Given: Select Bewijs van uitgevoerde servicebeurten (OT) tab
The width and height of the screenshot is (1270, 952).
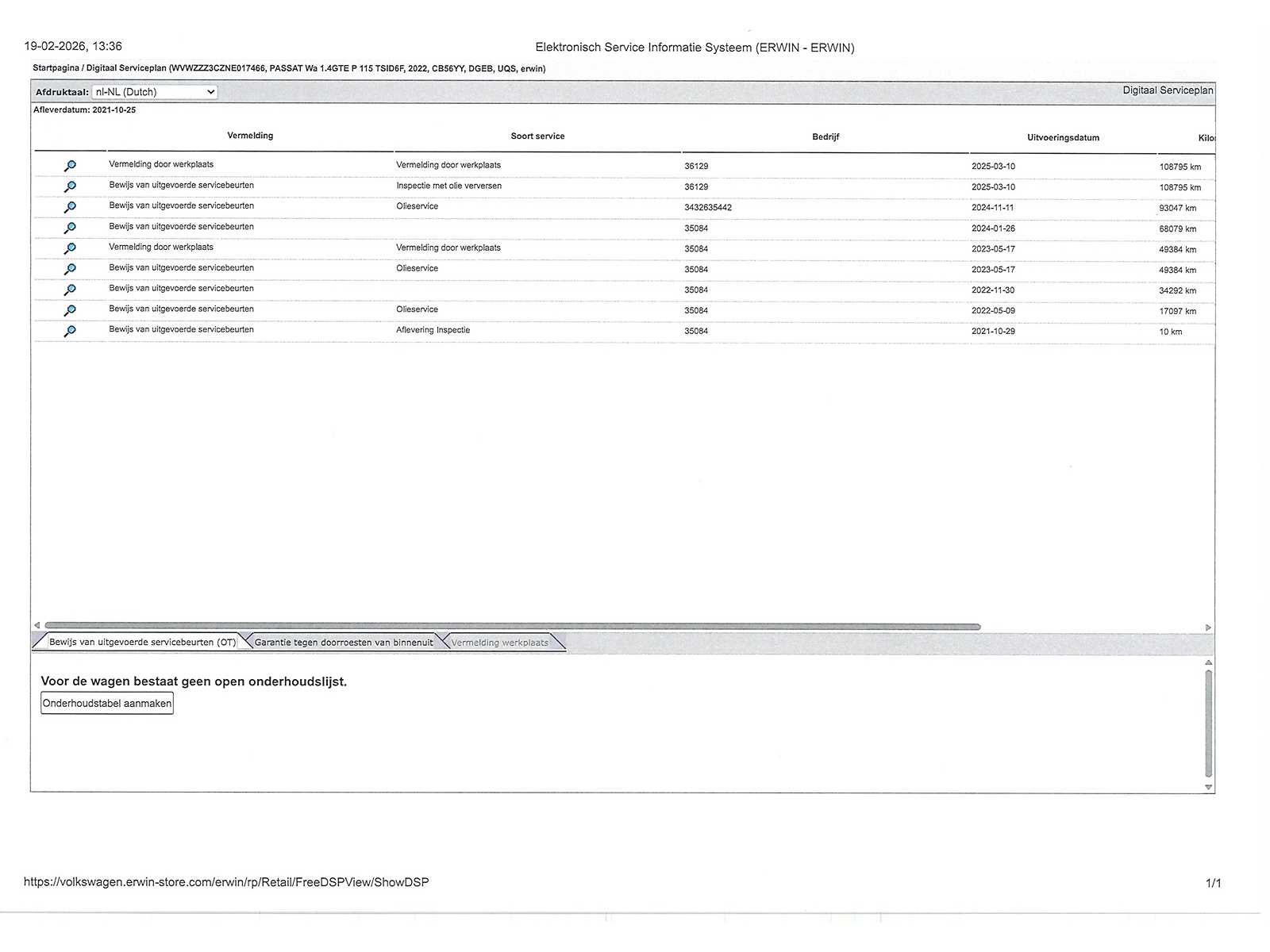Looking at the screenshot, I should pos(142,643).
